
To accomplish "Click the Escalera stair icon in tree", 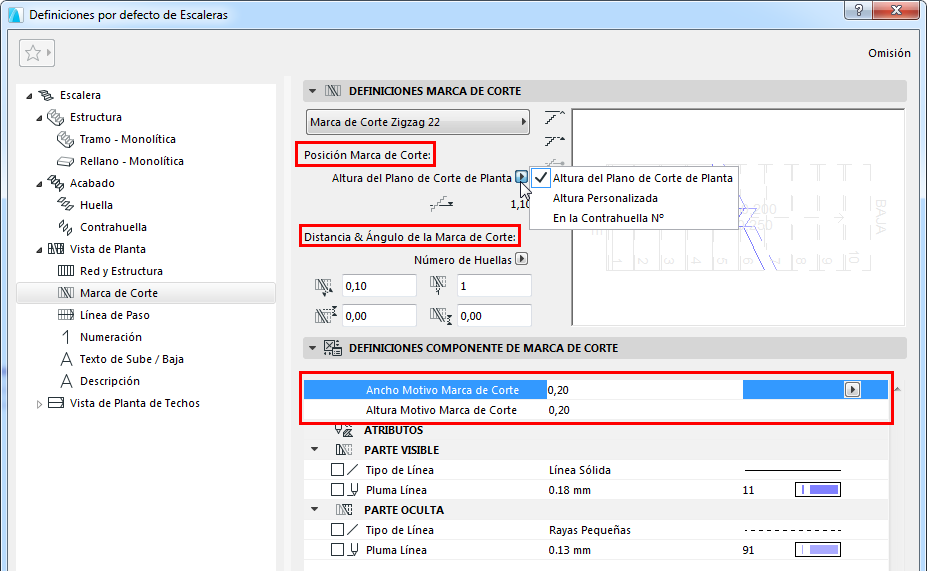I will click(46, 95).
